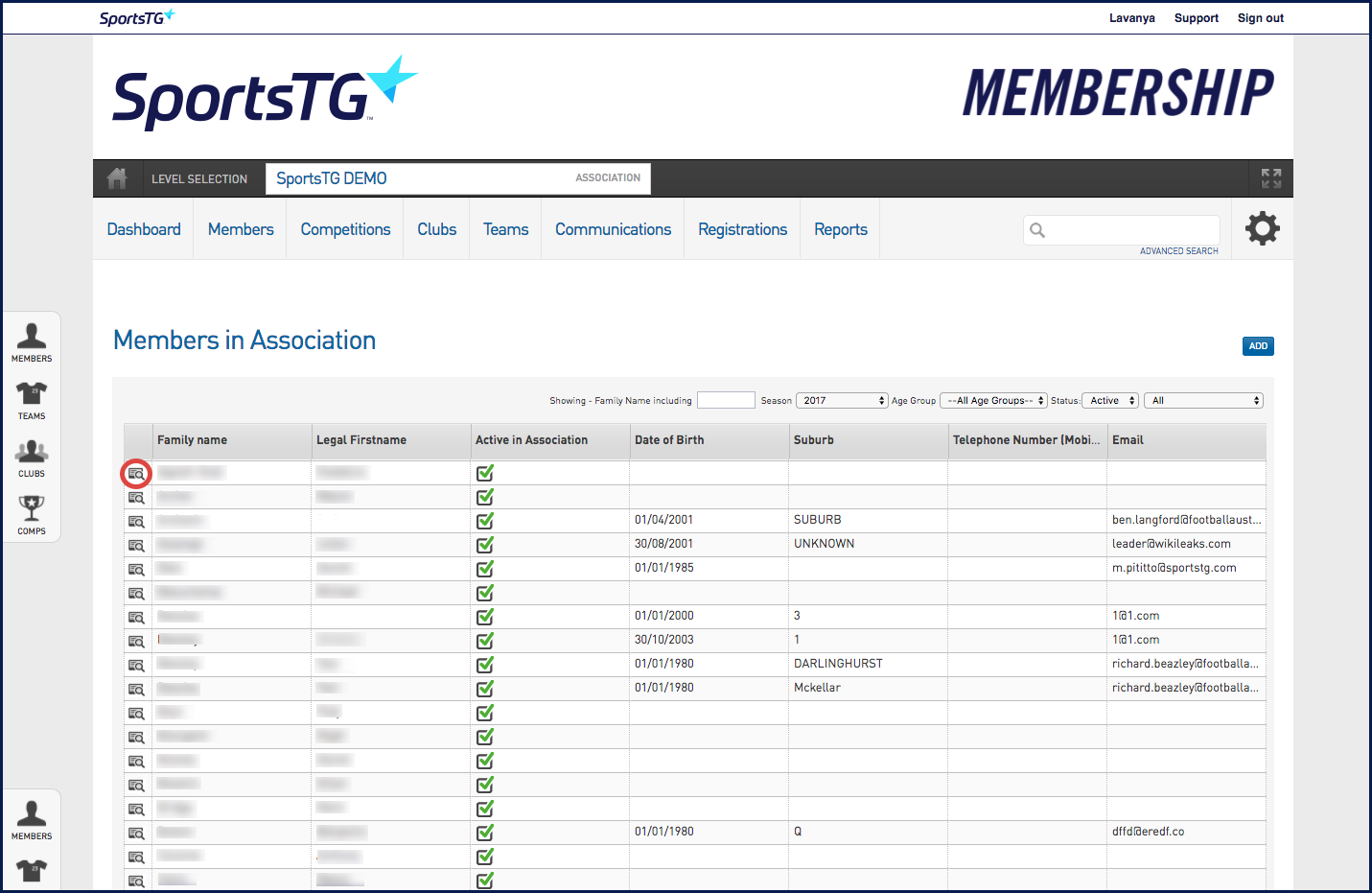View member record born 01/01/2000
The width and height of the screenshot is (1372, 893).
(136, 617)
